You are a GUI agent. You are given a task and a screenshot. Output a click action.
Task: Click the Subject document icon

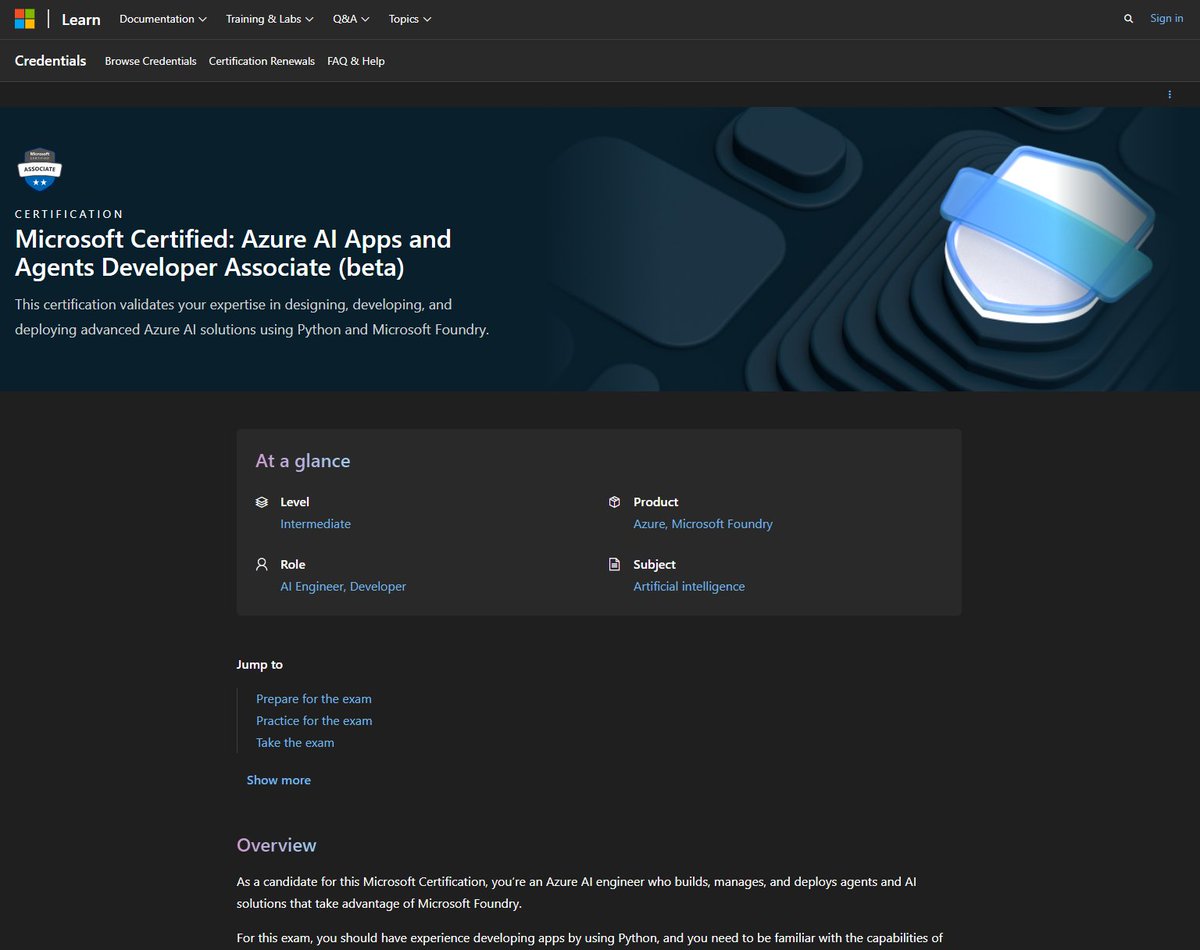615,565
